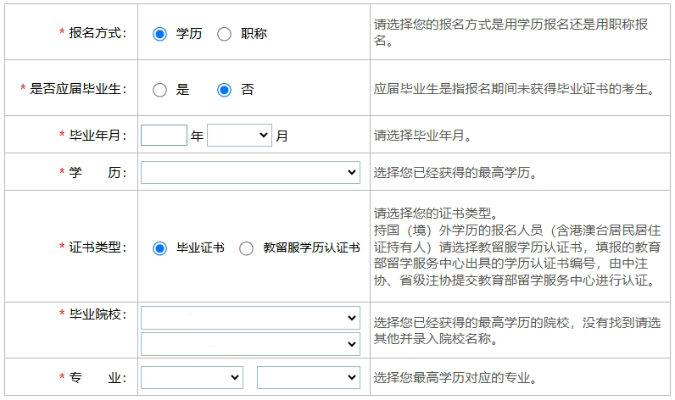Click the 毕业院校 field label
The width and height of the screenshot is (675, 400).
(x=96, y=315)
